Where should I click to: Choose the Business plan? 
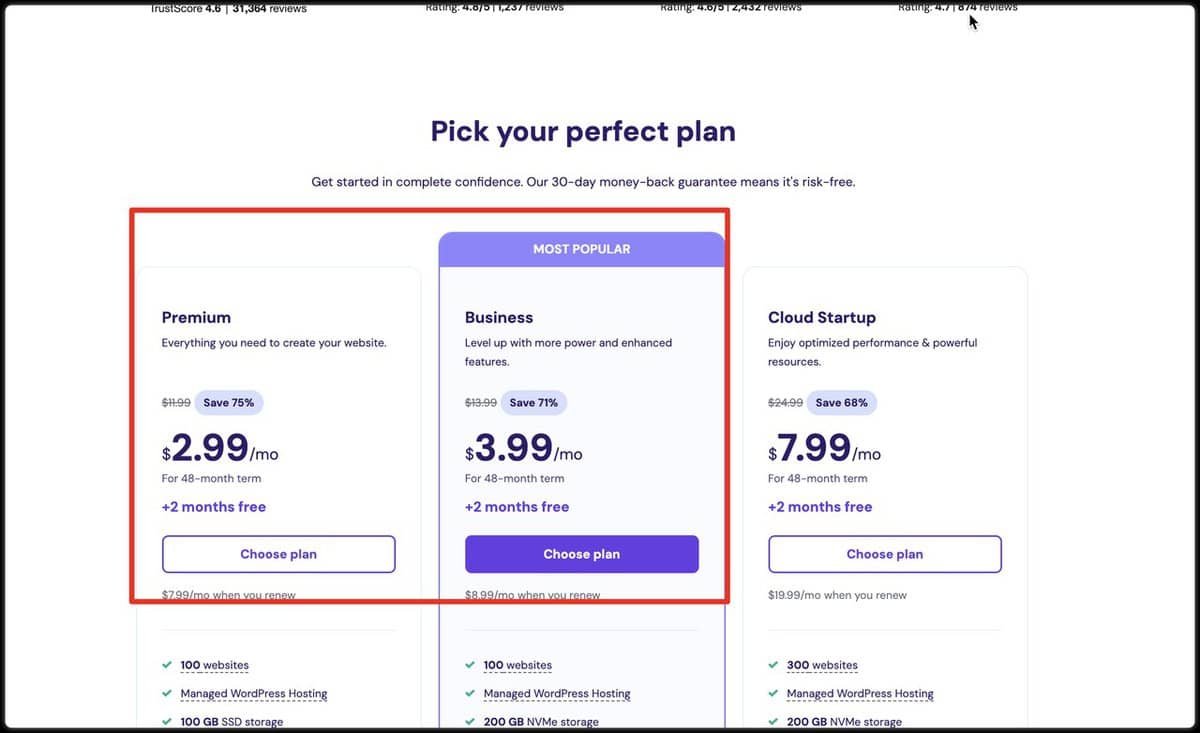pos(581,554)
